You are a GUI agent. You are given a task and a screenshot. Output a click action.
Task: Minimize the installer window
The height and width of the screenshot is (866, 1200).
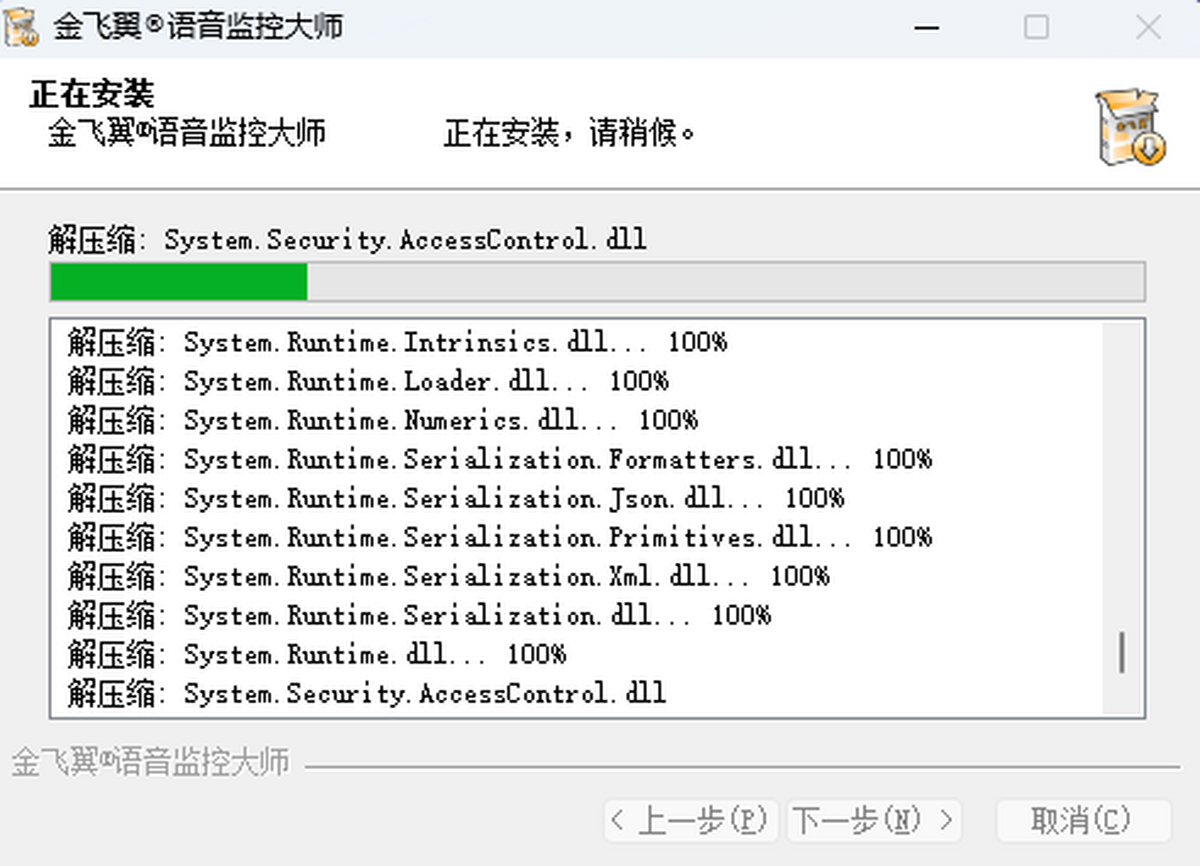(x=927, y=27)
